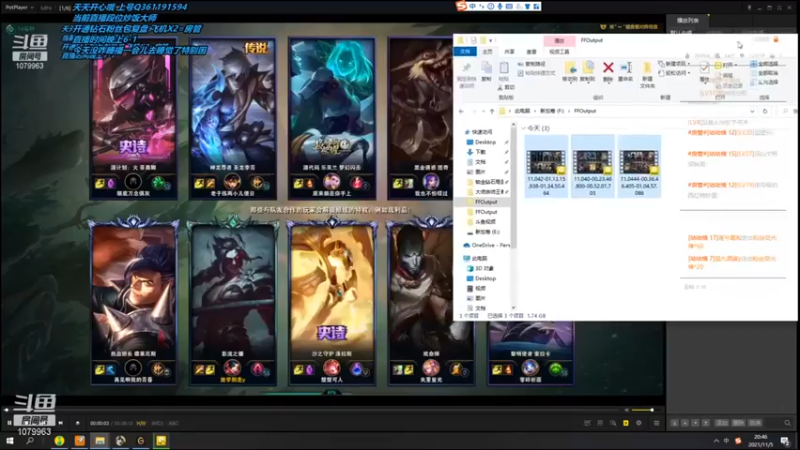Viewport: 800px width, 450px height.
Task: Click the Paste icon in clipboard group
Action: (x=504, y=68)
